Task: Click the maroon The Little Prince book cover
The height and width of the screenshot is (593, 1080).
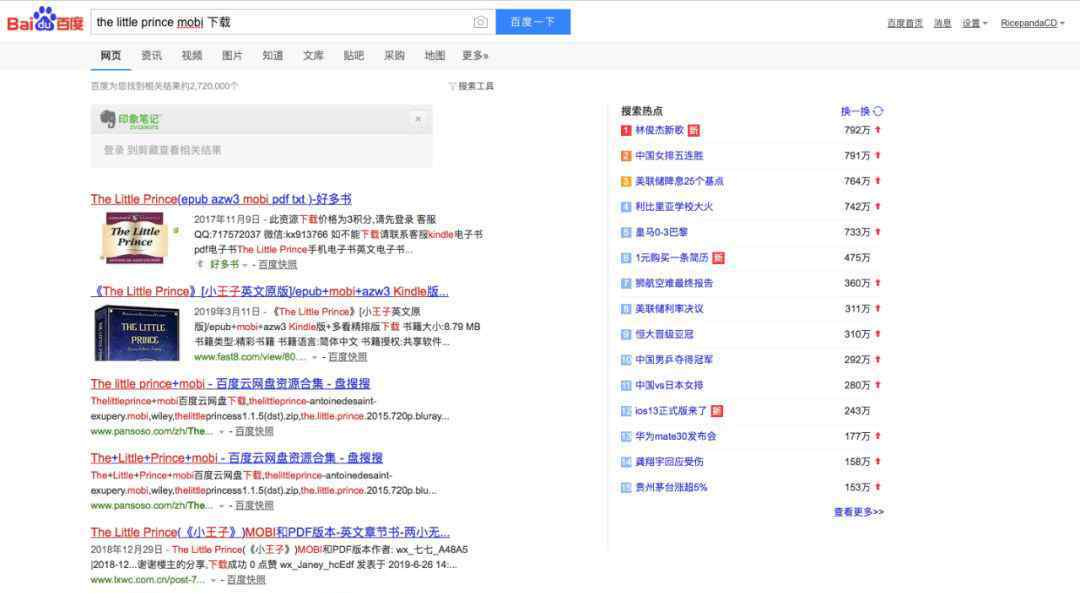Action: pyautogui.click(x=136, y=238)
